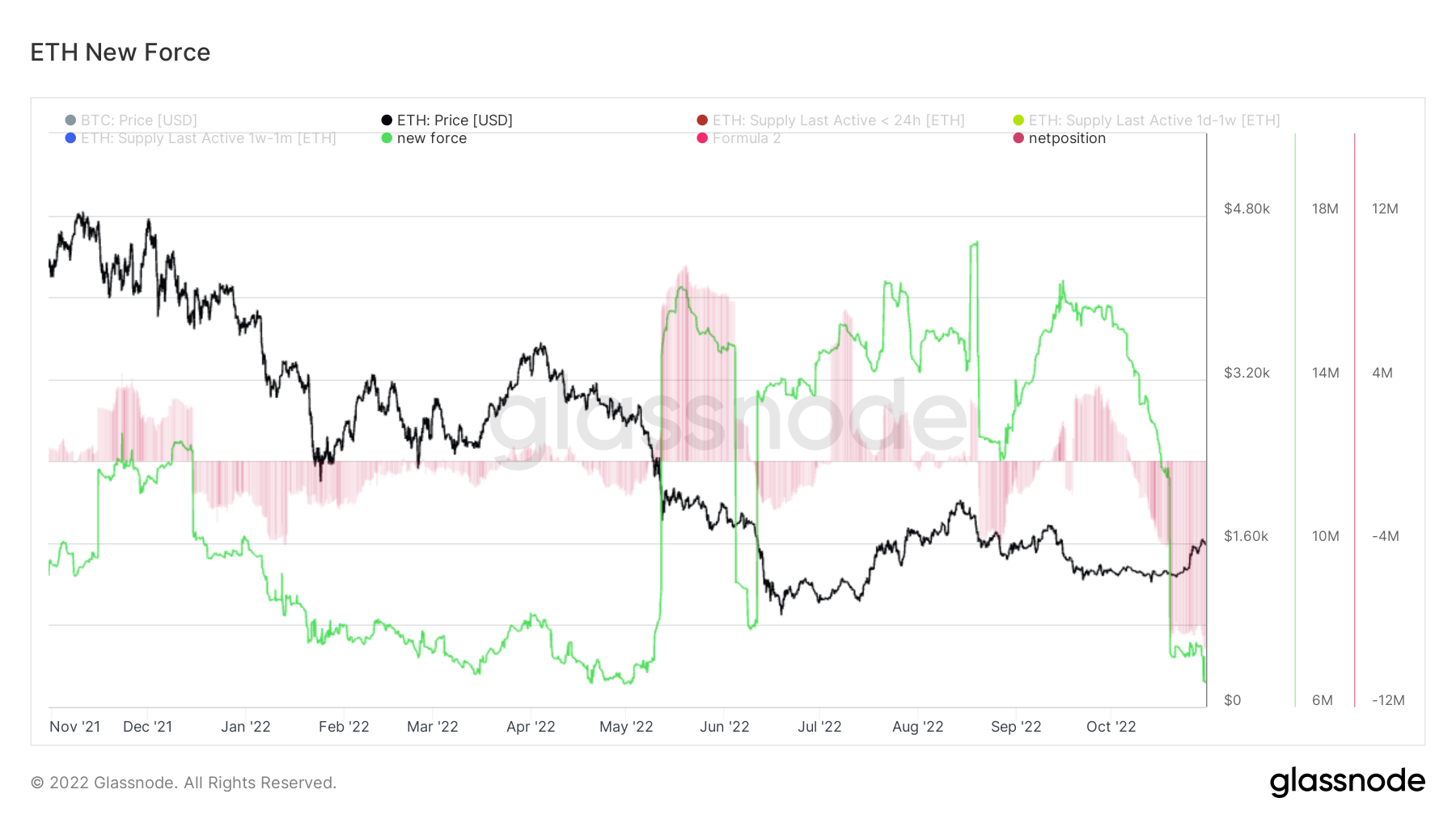Click the glassnode logo at bottom right

coord(1347,782)
